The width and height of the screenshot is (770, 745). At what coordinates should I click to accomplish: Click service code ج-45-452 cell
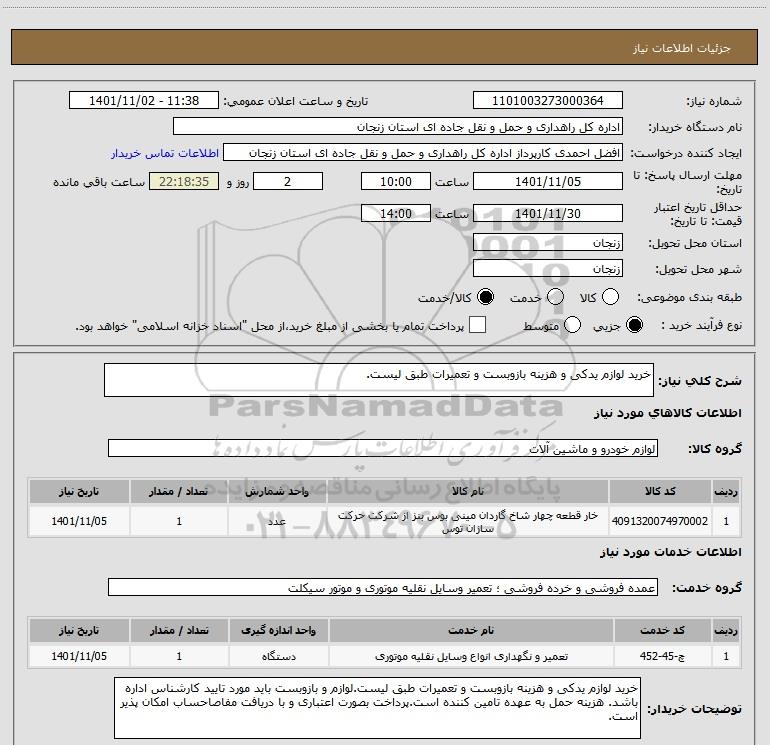pyautogui.click(x=662, y=656)
